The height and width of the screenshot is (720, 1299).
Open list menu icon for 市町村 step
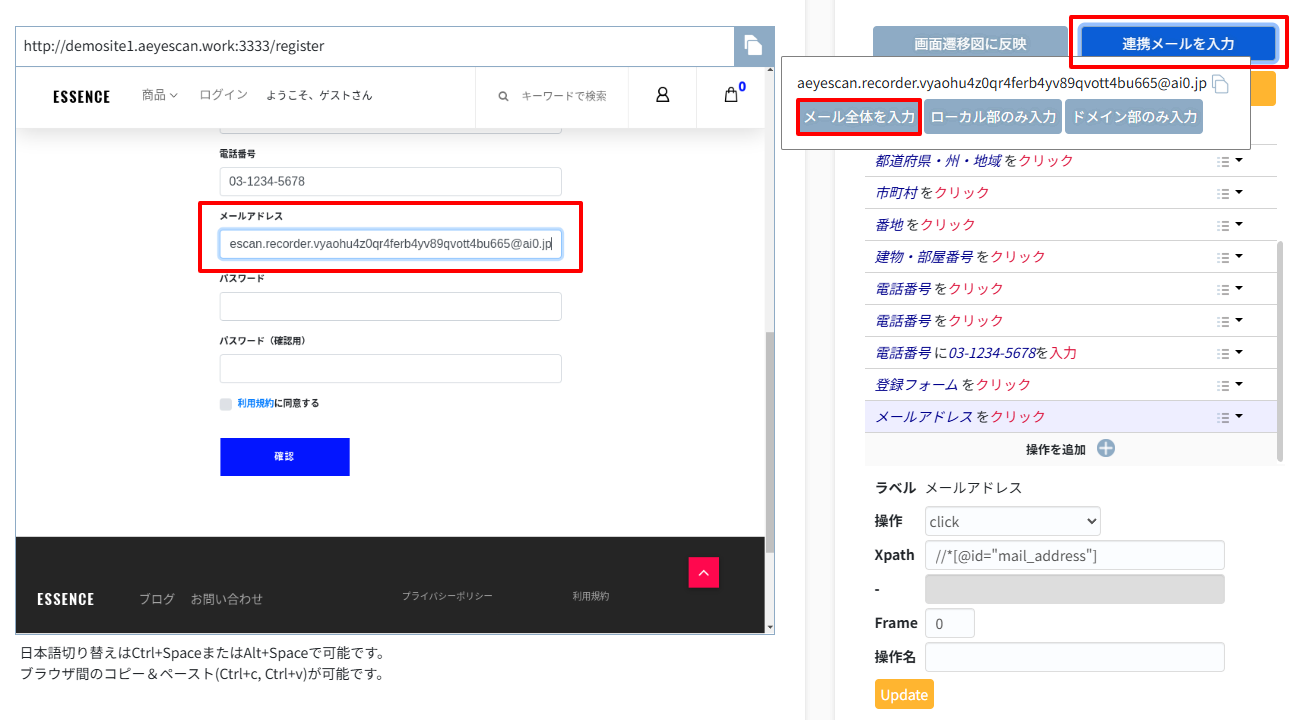[x=1222, y=193]
